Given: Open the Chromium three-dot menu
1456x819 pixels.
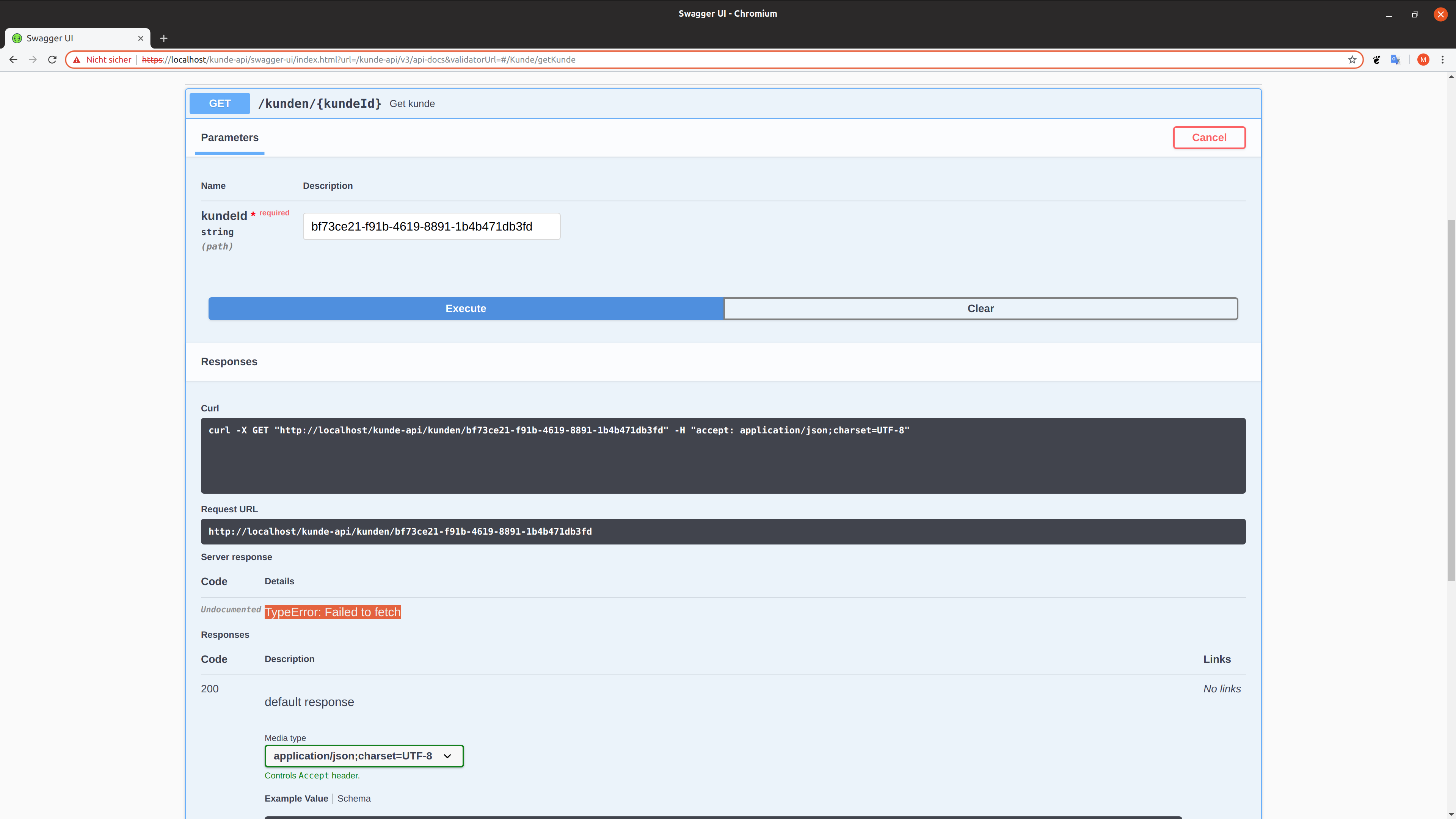Looking at the screenshot, I should click(1442, 60).
